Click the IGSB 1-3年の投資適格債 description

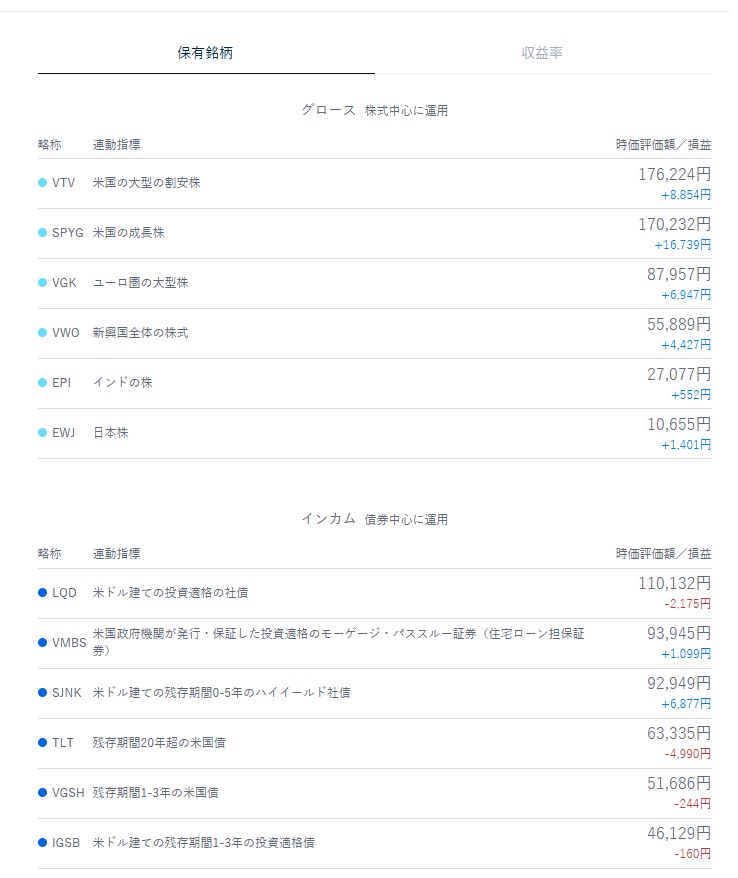point(203,843)
